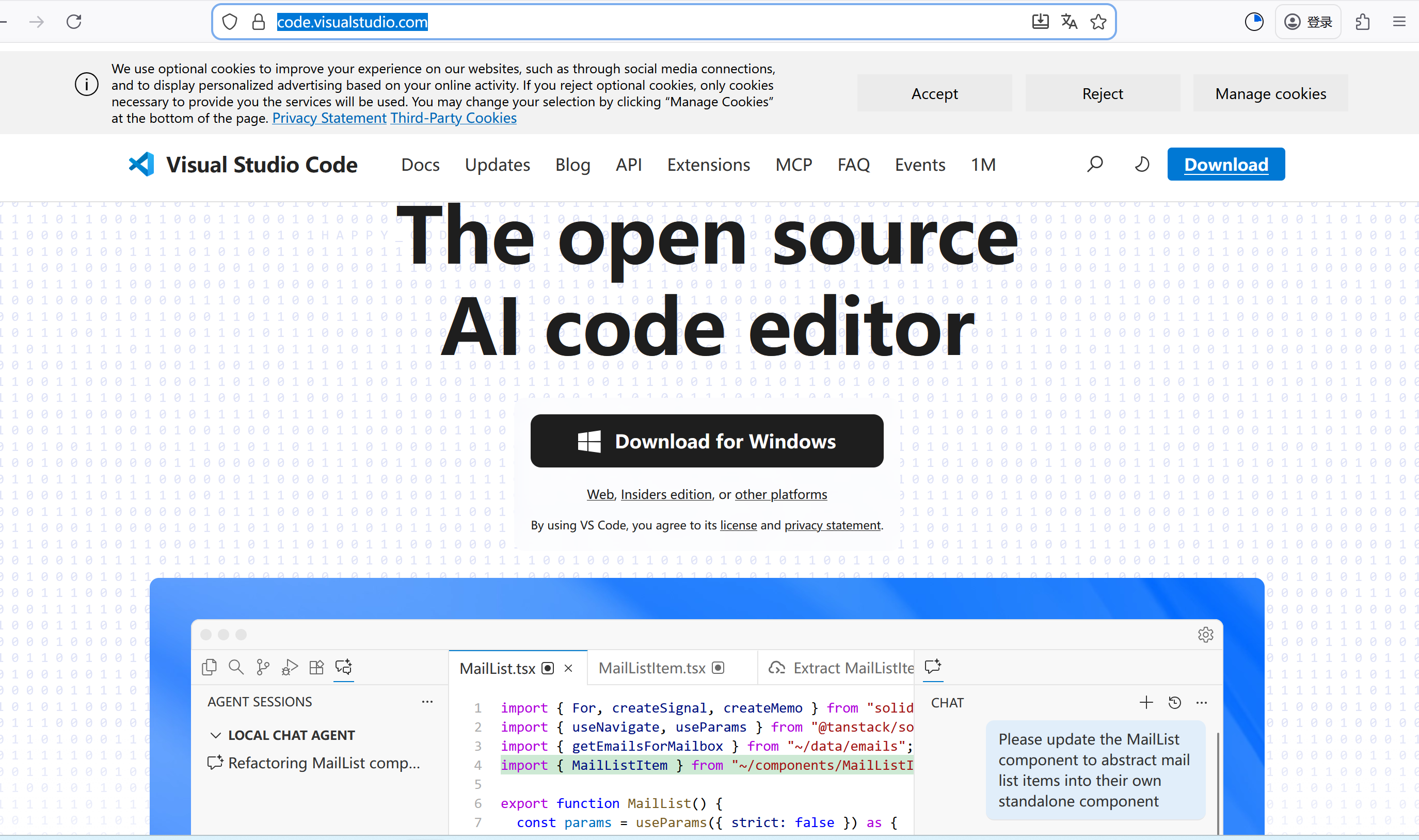Viewport: 1419px width, 840px height.
Task: Click the Source Control branch icon
Action: coord(263,667)
